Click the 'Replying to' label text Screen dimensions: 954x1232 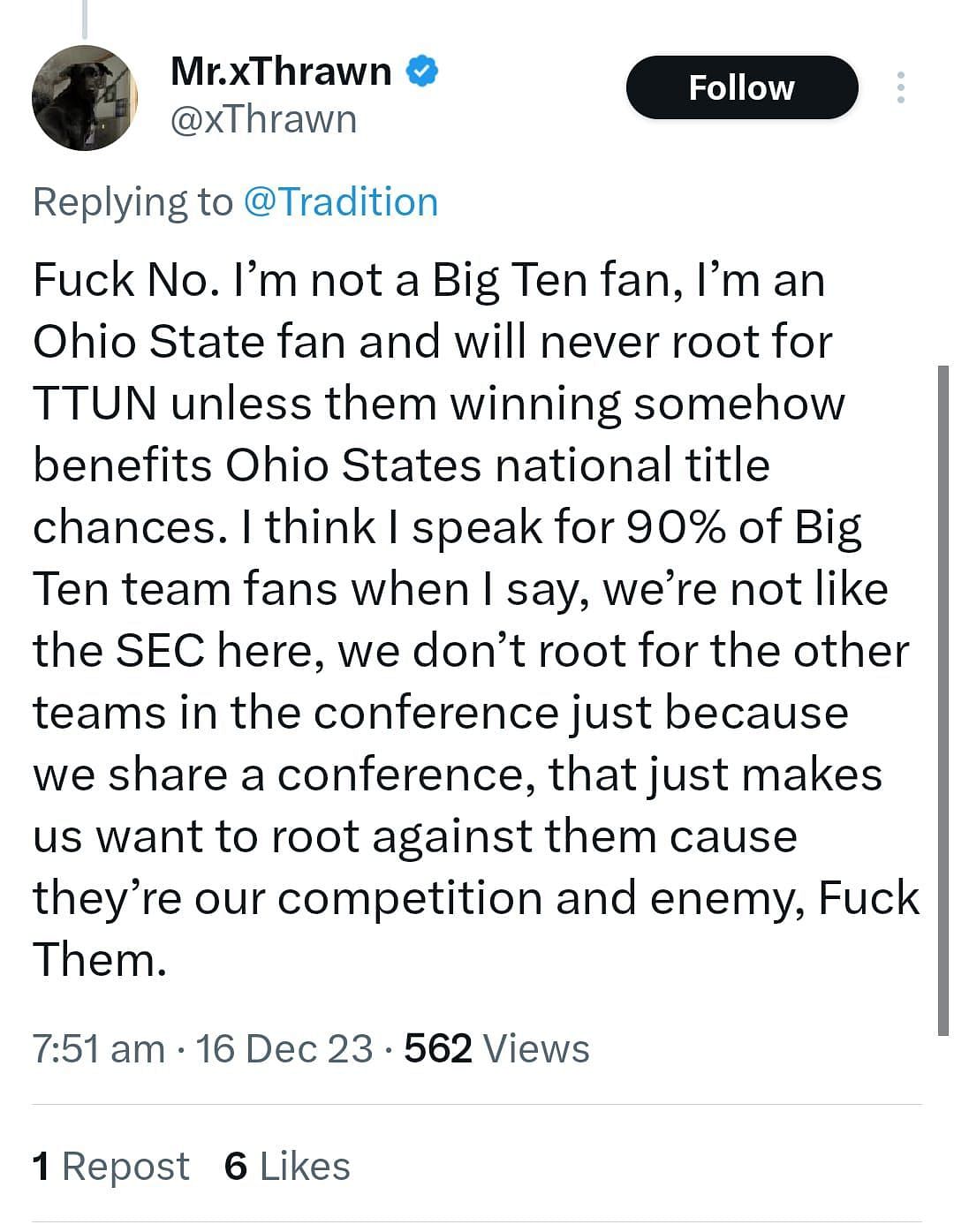click(x=132, y=202)
